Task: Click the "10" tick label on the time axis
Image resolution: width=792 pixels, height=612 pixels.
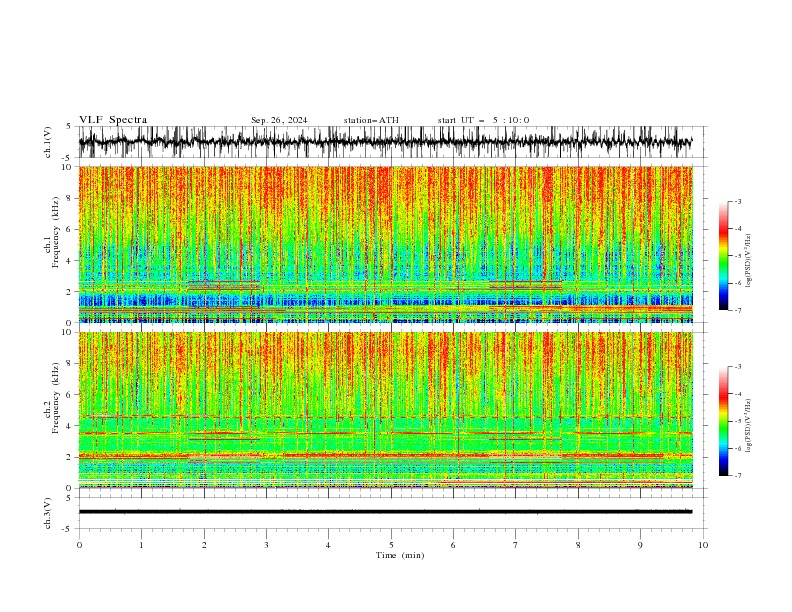Action: pos(703,545)
